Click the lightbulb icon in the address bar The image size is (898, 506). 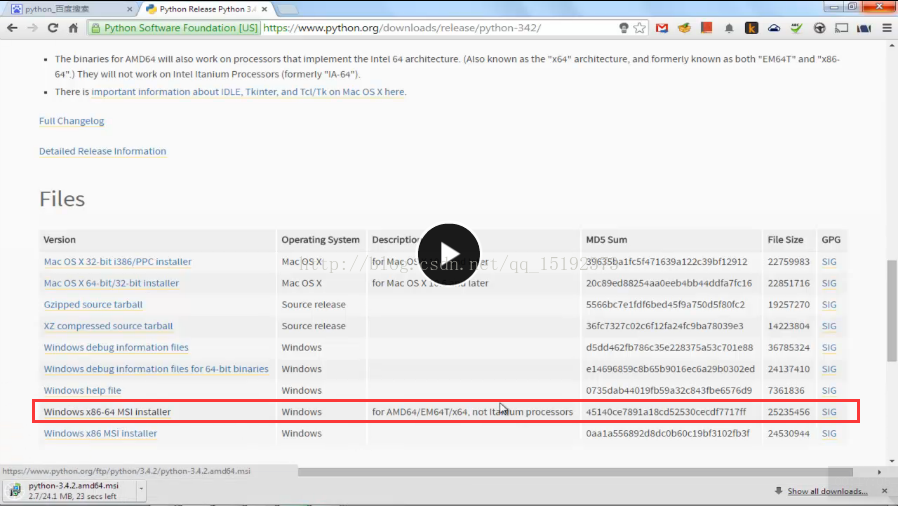(x=624, y=27)
